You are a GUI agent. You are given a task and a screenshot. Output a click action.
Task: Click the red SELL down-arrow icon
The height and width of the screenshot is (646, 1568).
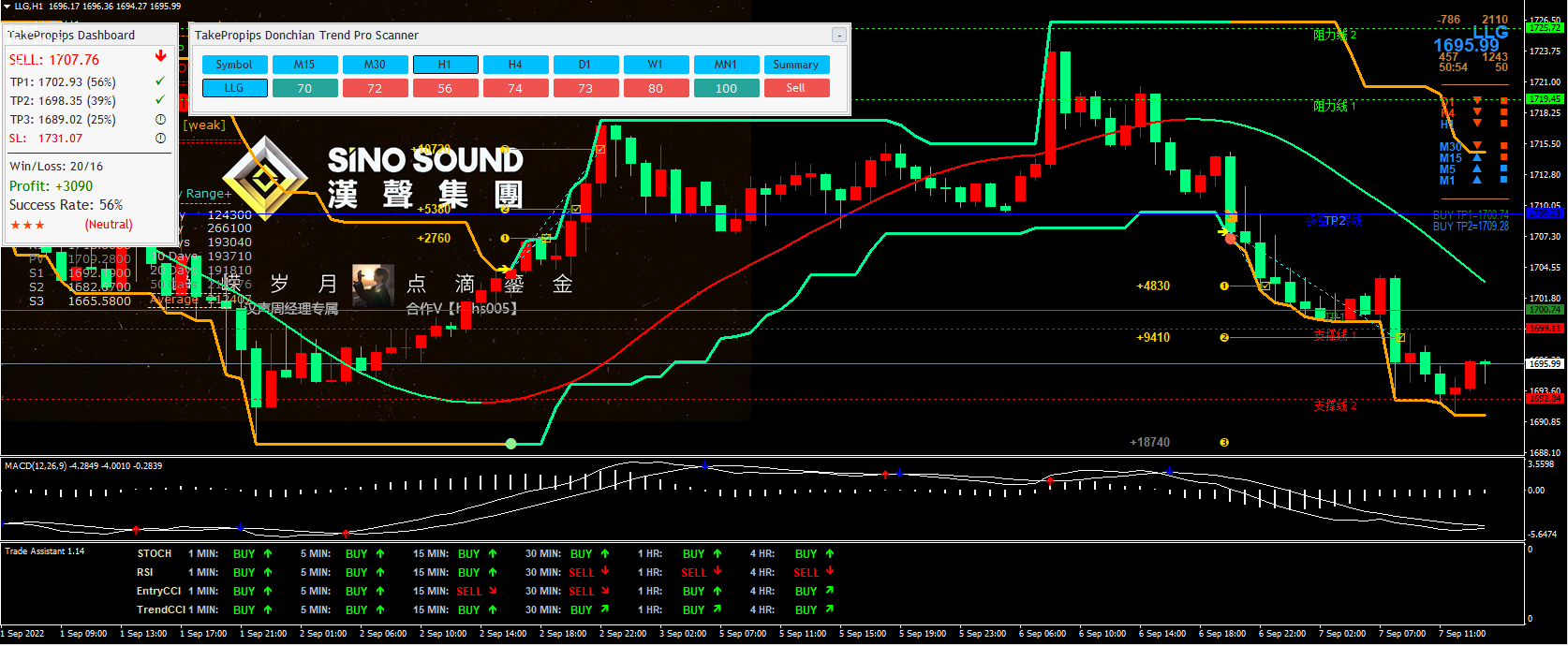[160, 56]
